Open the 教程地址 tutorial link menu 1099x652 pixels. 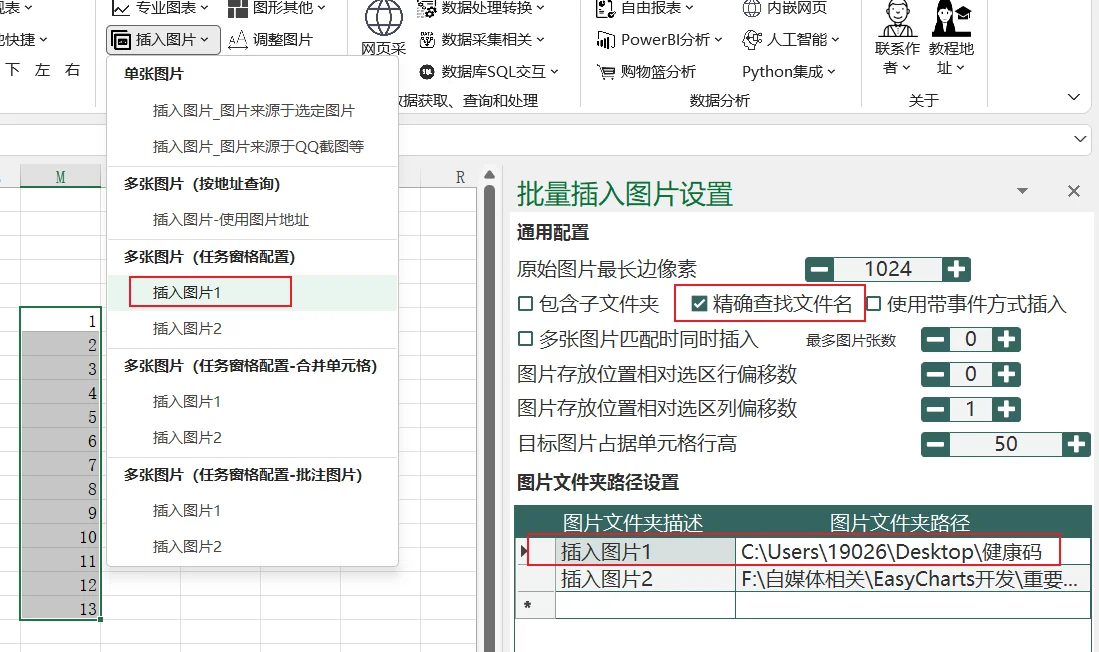pos(951,38)
